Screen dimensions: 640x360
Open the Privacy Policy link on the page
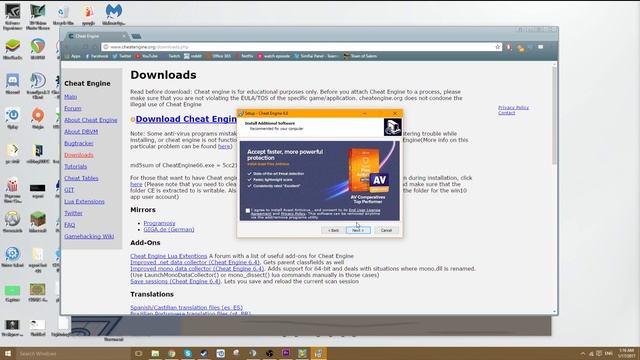(513, 108)
